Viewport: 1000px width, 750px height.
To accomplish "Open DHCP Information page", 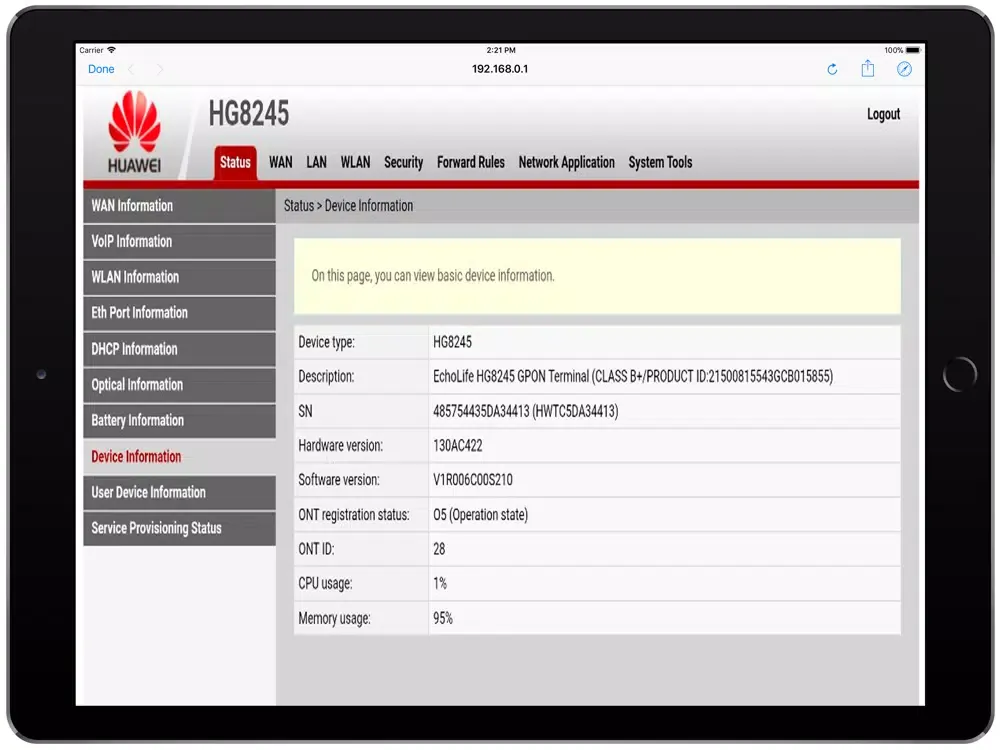I will 179,349.
